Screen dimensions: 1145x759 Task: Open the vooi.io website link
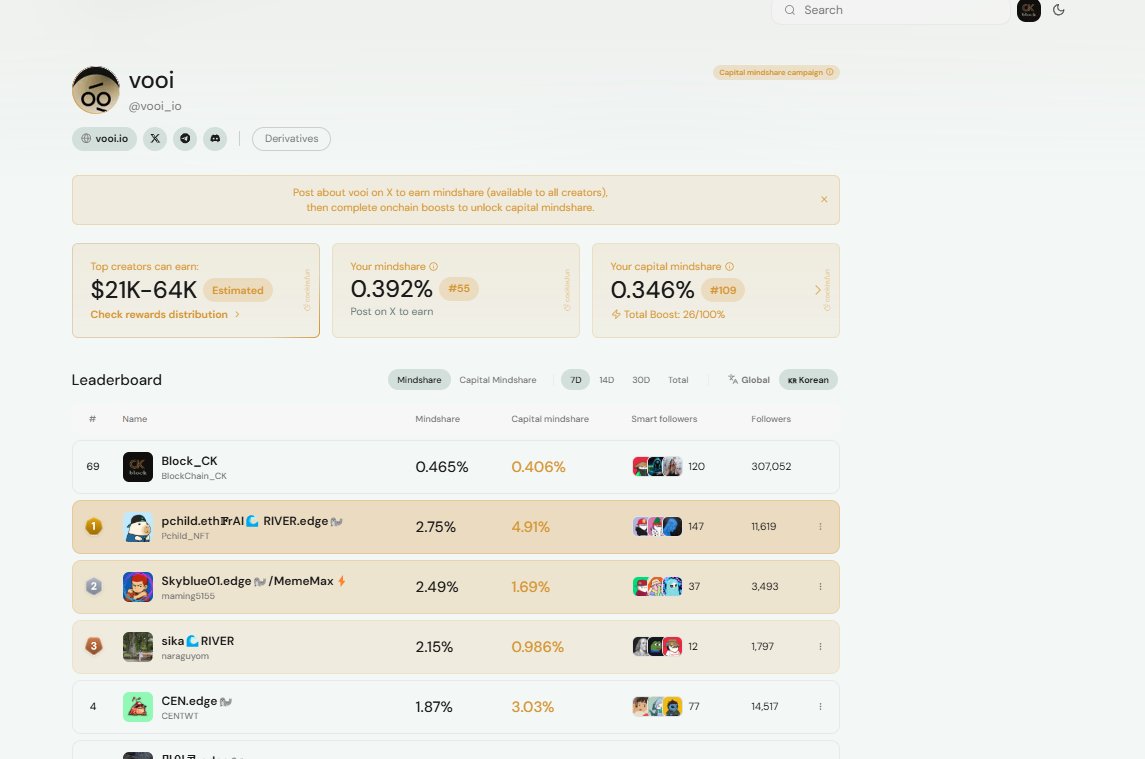[104, 139]
